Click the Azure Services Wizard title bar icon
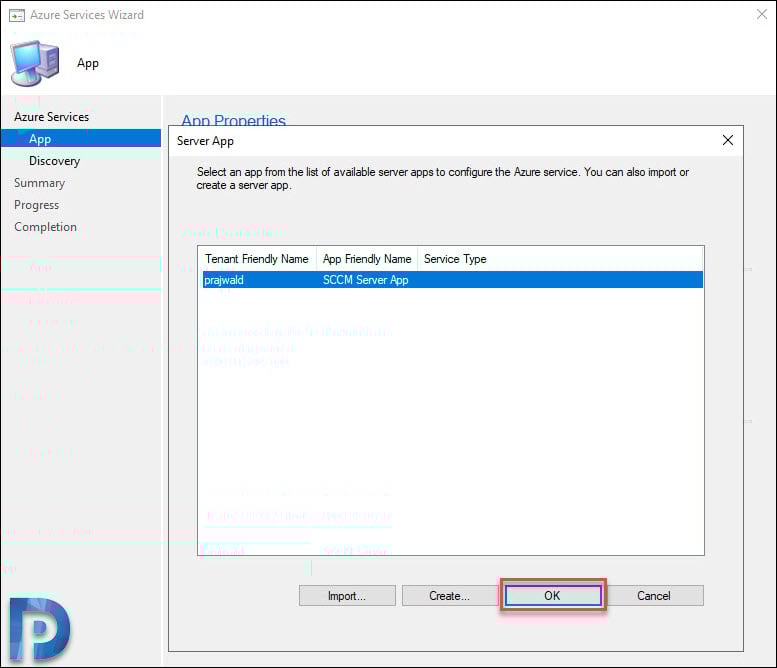Screen dimensions: 777x668 [17, 15]
